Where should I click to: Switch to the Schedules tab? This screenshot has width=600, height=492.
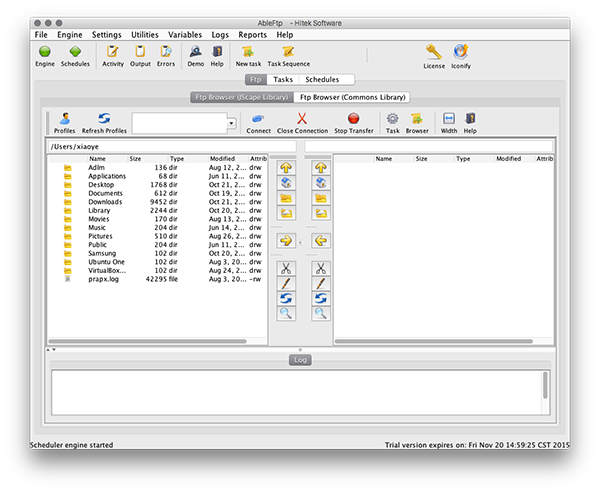click(x=322, y=80)
